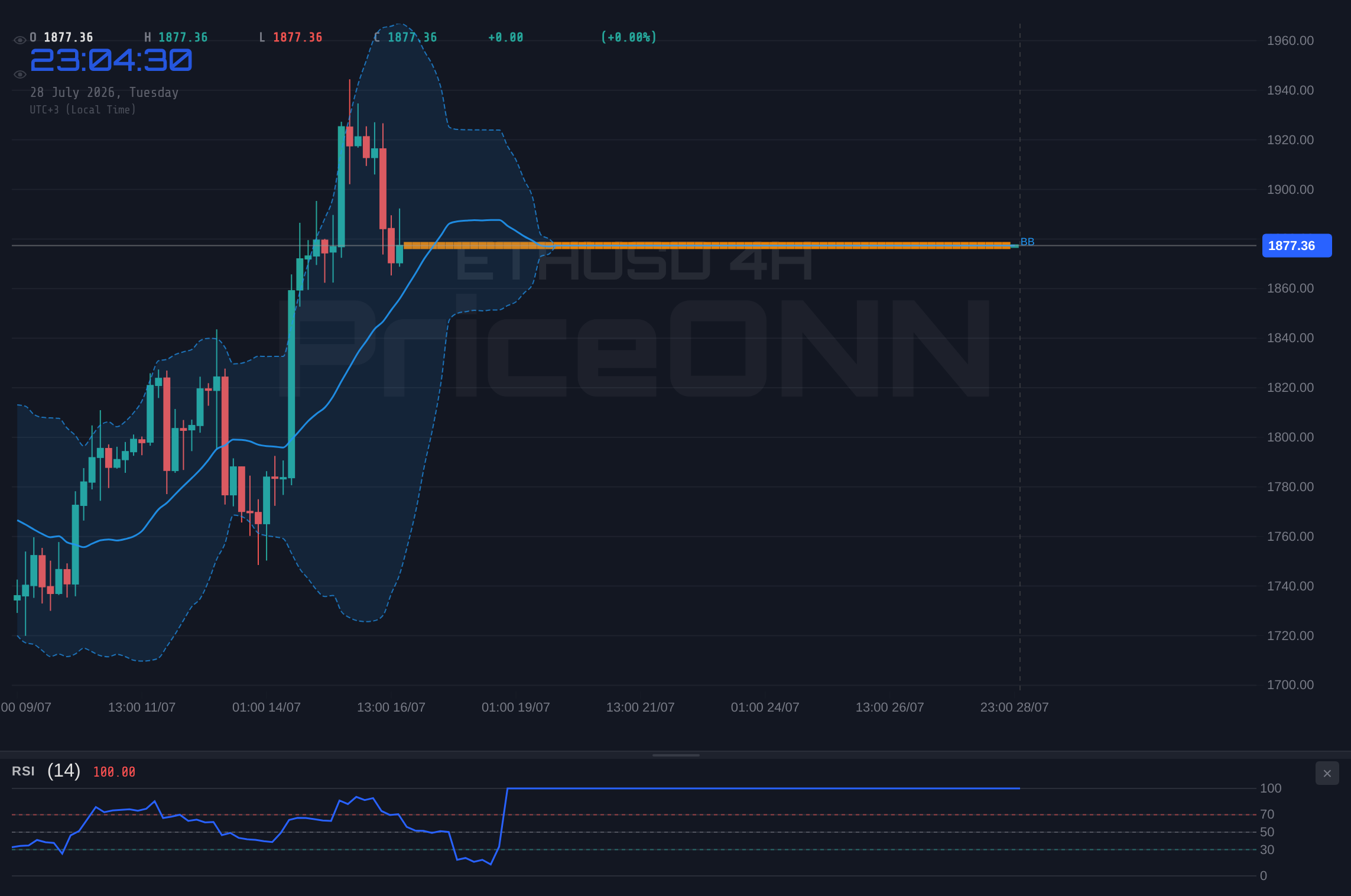Click the 1760.00 price axis label
The height and width of the screenshot is (896, 1351).
click(1290, 537)
